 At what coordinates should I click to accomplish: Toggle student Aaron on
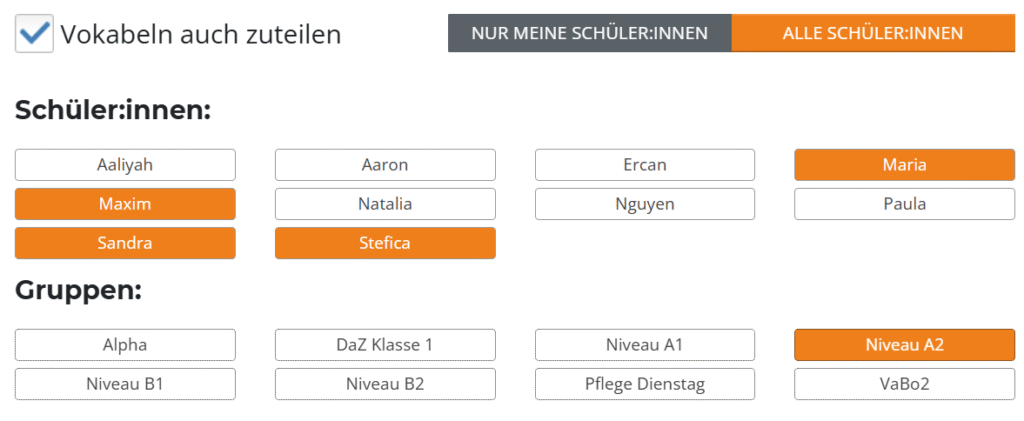(385, 165)
